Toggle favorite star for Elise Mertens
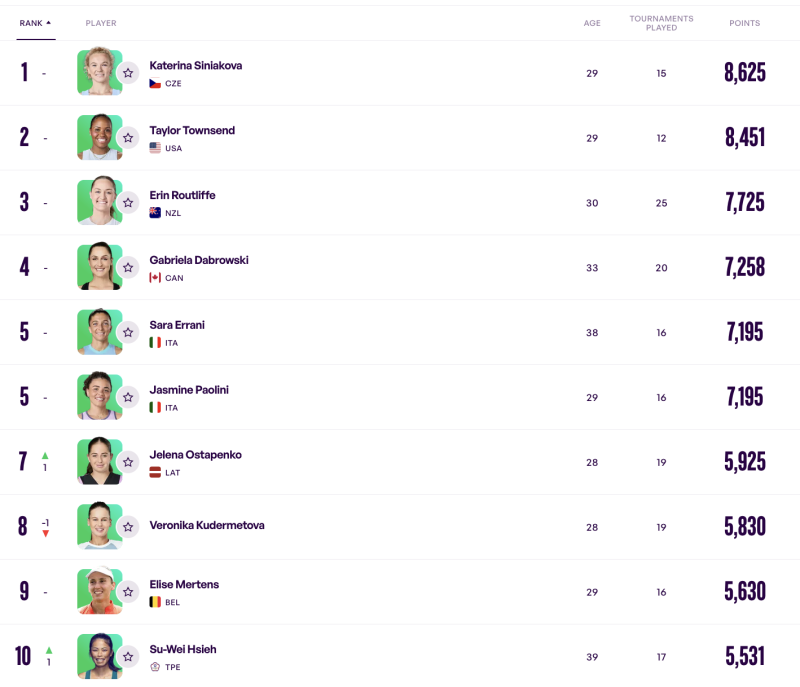Viewport: 800px width, 687px height. (x=128, y=592)
